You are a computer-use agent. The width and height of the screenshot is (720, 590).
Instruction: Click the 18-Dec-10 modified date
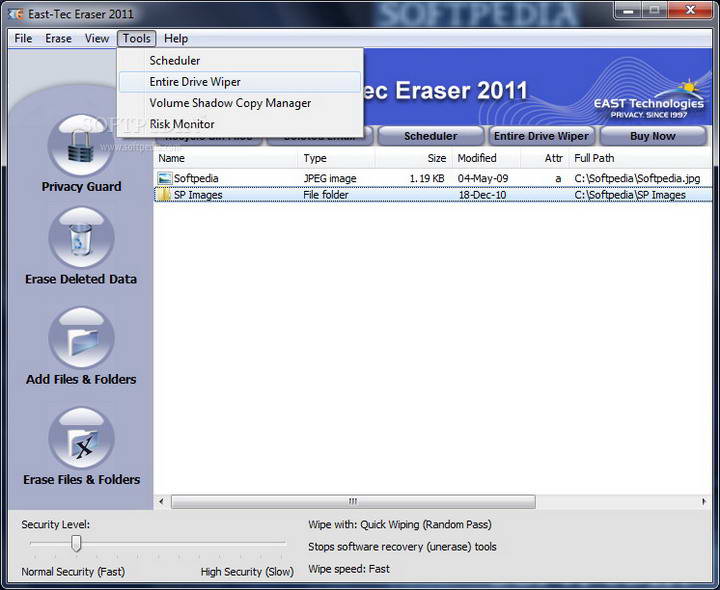482,195
